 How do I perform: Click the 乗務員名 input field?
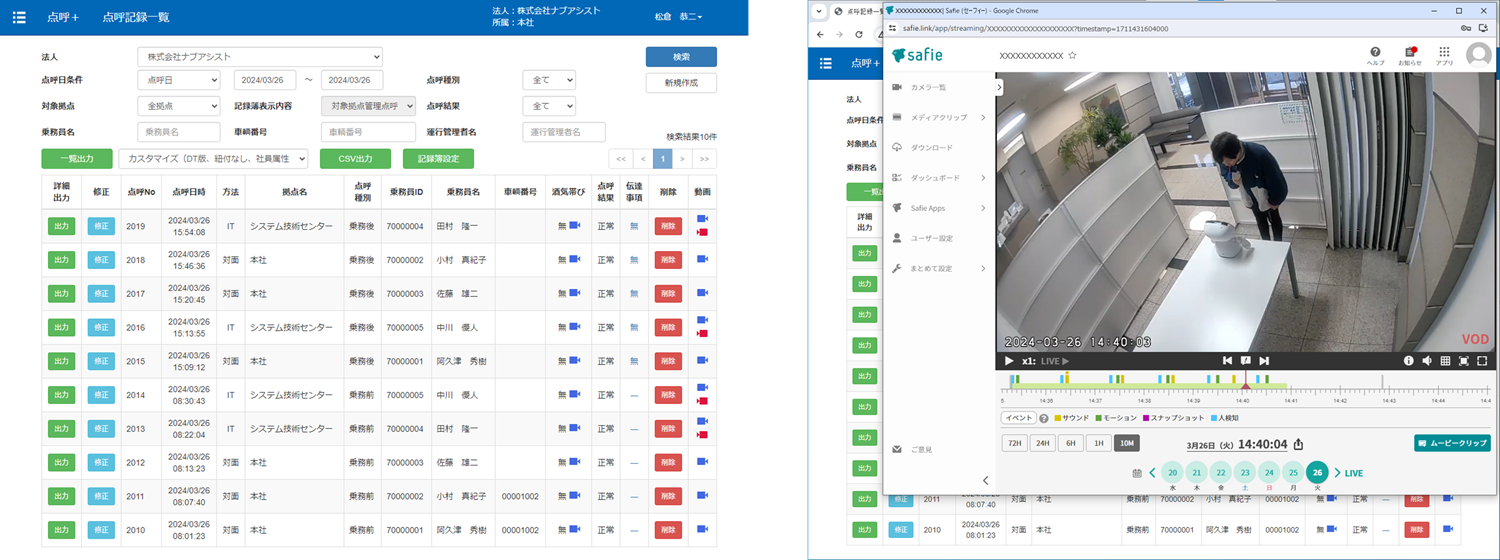[179, 132]
